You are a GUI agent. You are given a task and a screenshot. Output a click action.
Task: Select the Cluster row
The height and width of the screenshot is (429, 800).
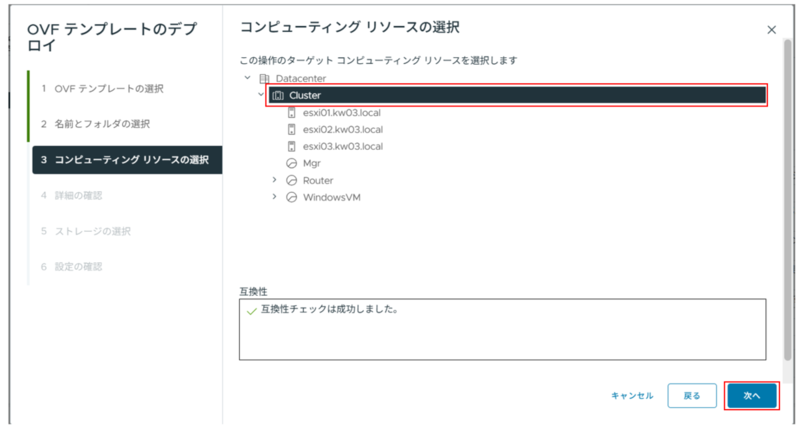click(517, 95)
